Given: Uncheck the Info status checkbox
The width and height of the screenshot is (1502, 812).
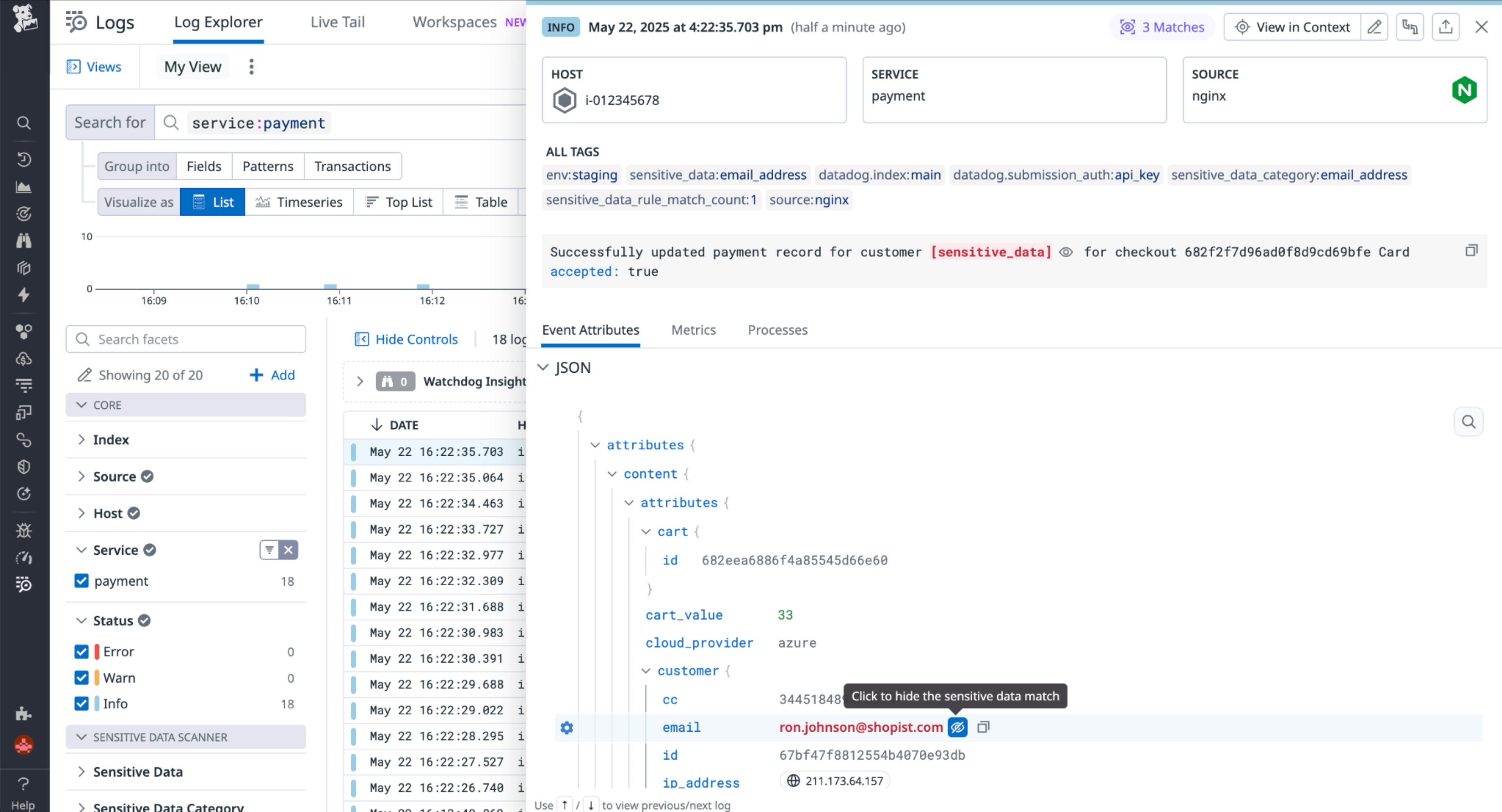Looking at the screenshot, I should (81, 704).
